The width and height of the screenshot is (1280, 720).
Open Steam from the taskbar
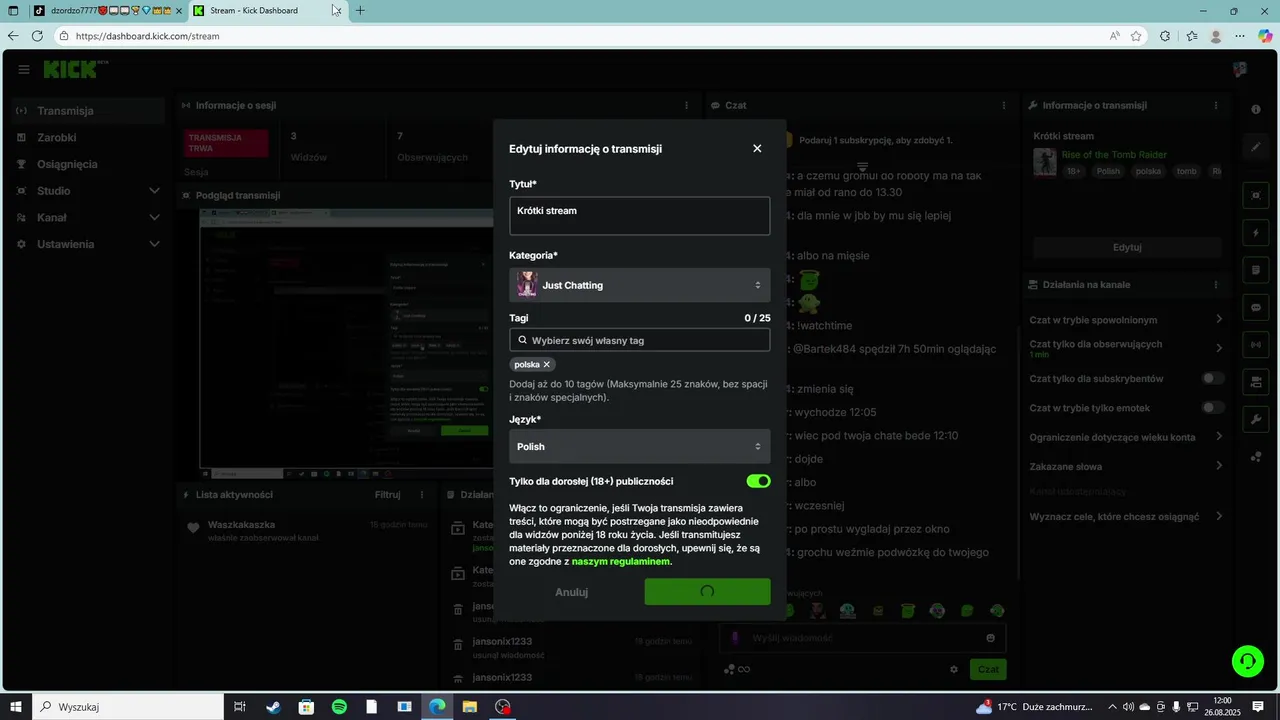coord(273,707)
